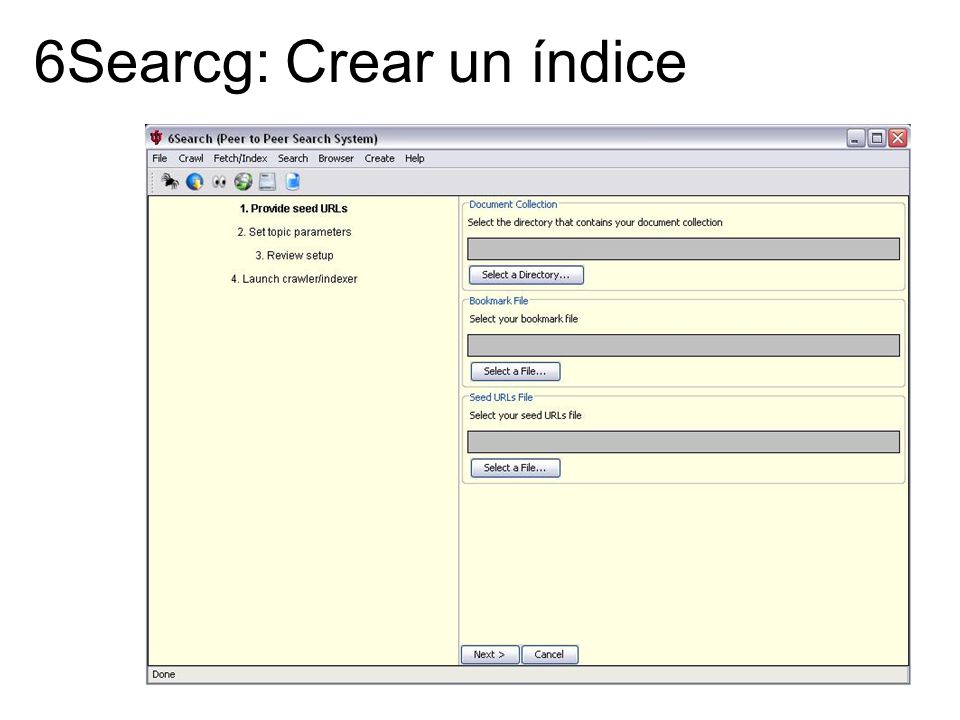Click the green globe browser icon

click(243, 181)
